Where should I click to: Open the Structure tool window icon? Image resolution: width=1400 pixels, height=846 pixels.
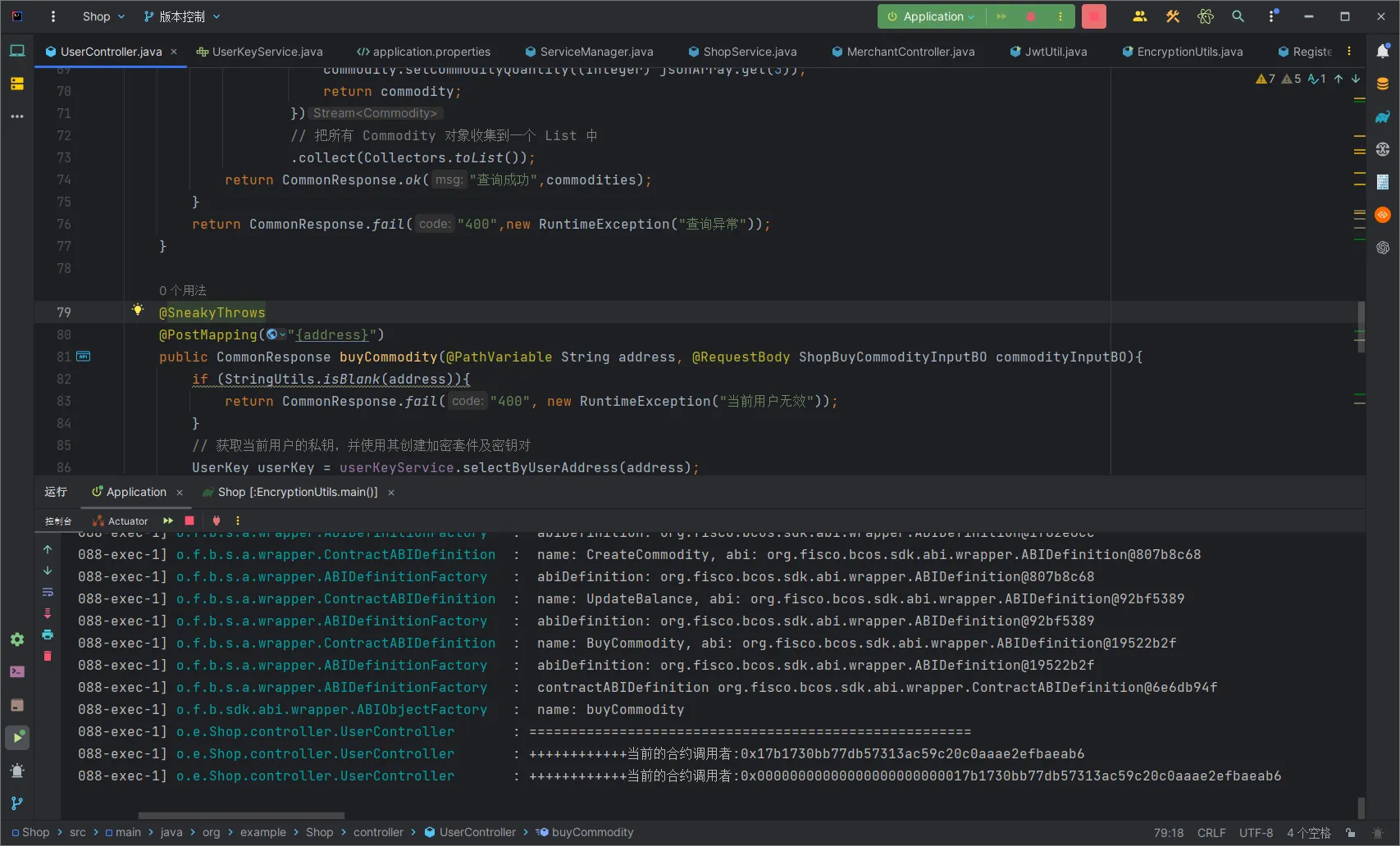pyautogui.click(x=17, y=84)
